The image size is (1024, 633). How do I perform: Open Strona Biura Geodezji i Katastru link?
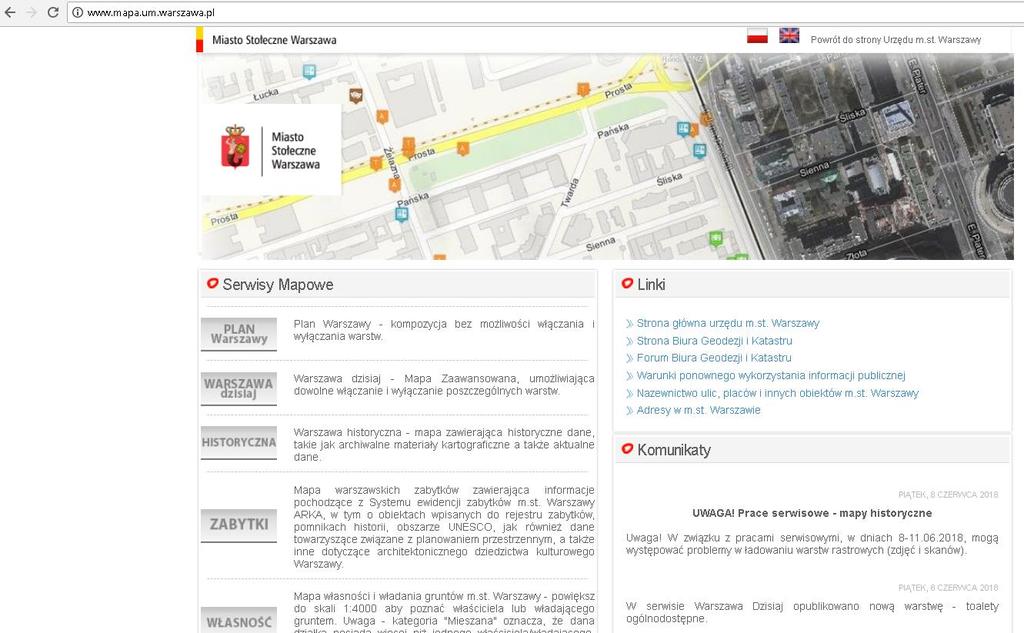coord(714,341)
